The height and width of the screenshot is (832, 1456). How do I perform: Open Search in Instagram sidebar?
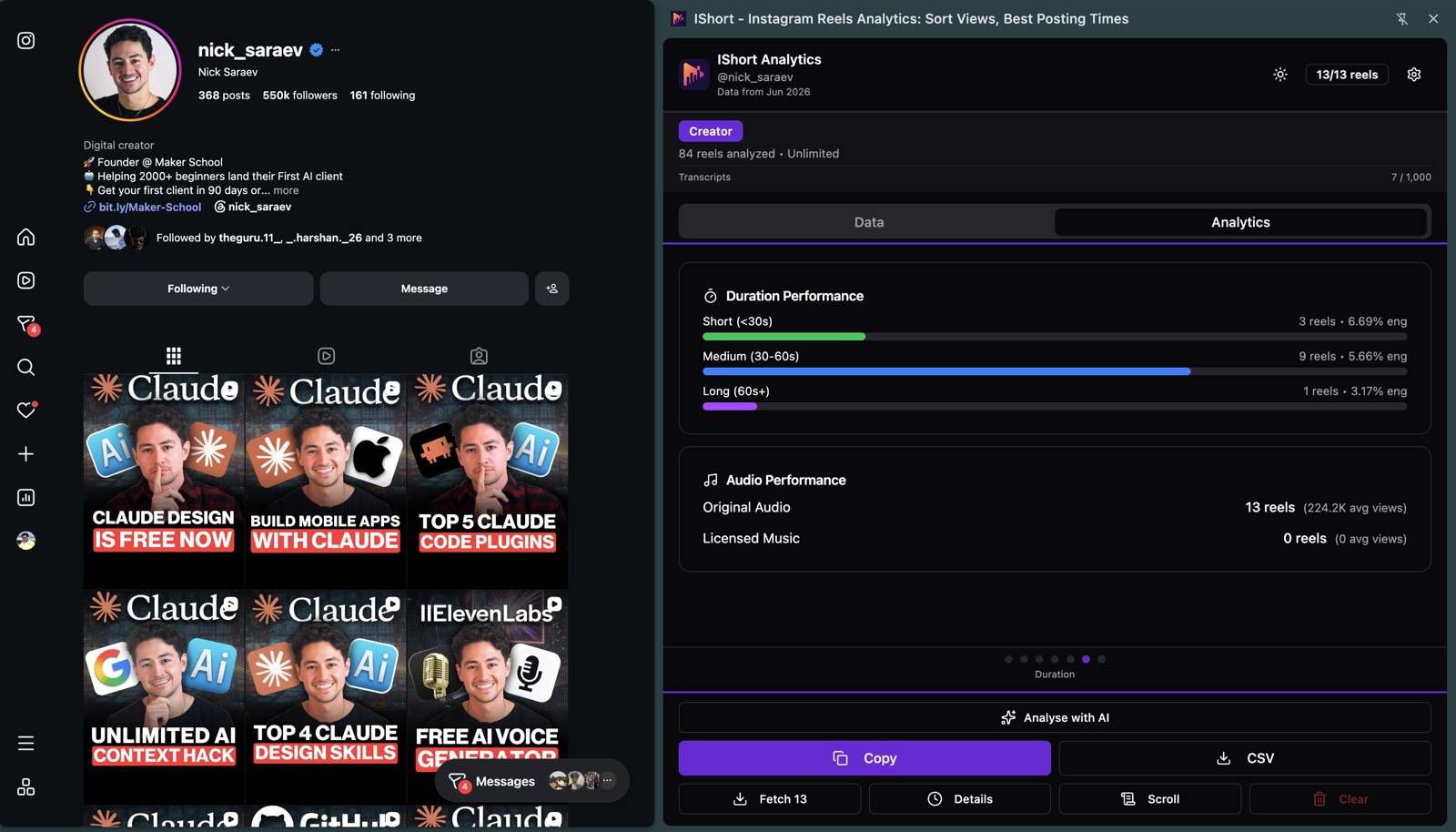[x=25, y=367]
